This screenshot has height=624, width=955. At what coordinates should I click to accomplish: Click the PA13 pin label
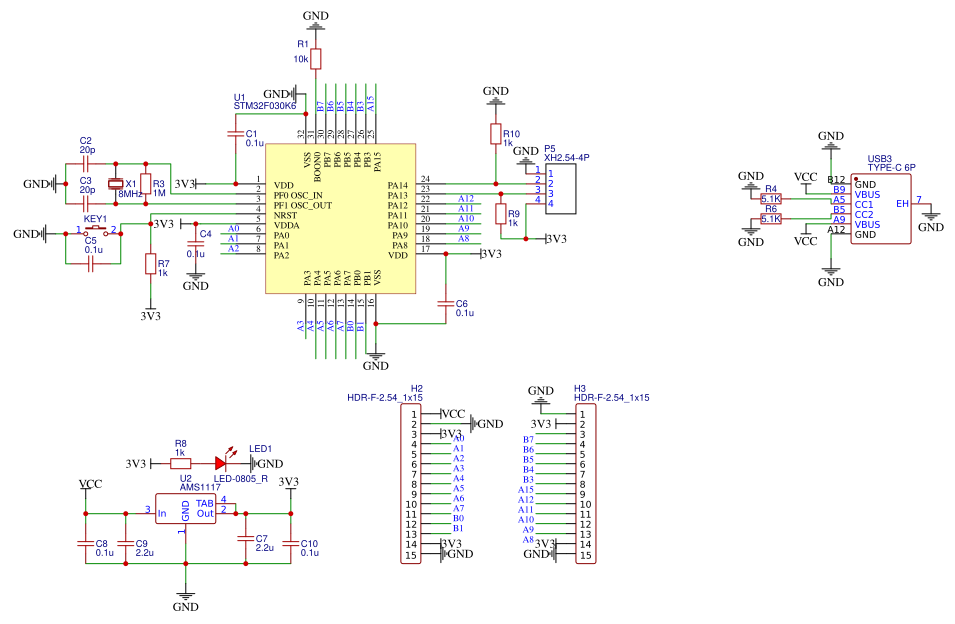point(398,195)
